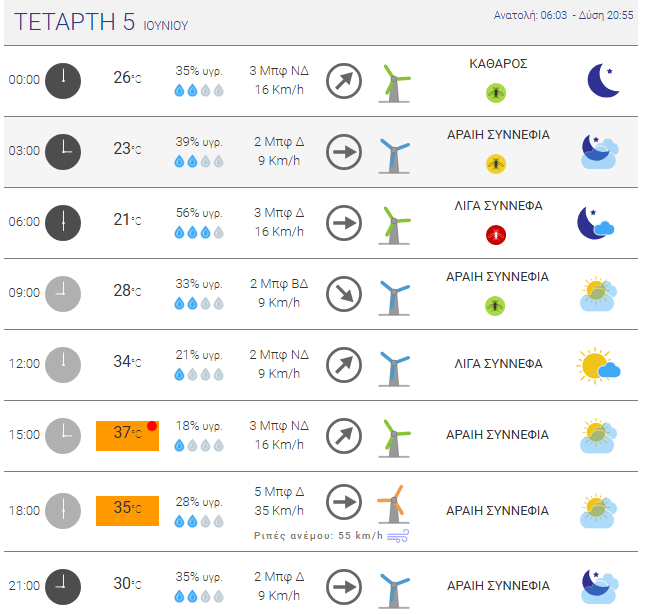Click the humidity droplets under 56% υγρ.

coord(199,232)
